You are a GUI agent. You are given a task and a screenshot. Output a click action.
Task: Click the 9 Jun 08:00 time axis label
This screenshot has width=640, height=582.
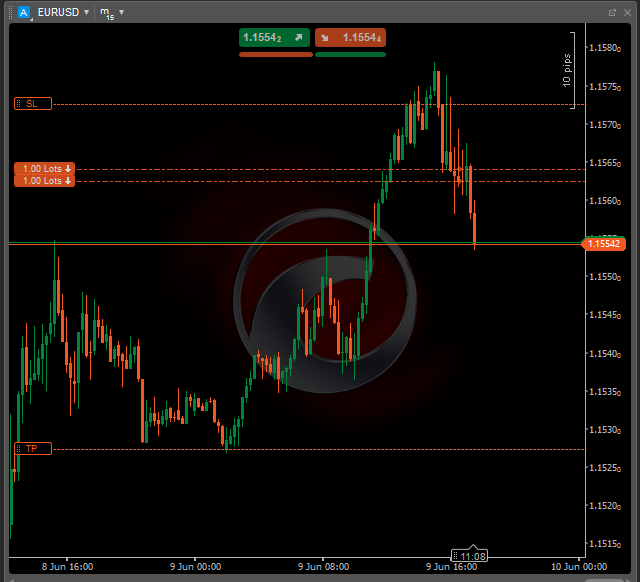coord(323,566)
